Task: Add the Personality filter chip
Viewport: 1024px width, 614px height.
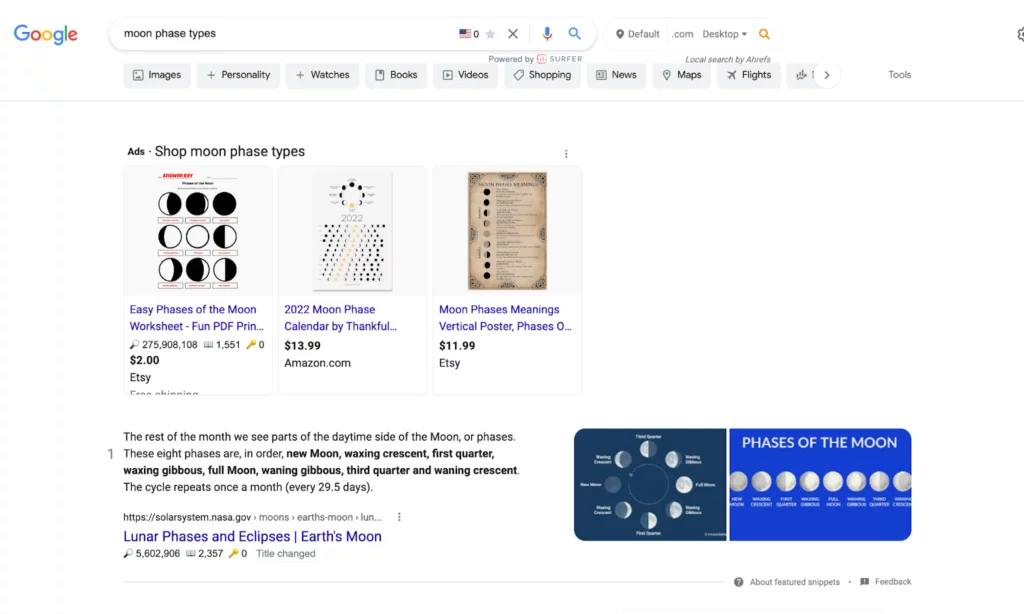Action: pyautogui.click(x=238, y=75)
